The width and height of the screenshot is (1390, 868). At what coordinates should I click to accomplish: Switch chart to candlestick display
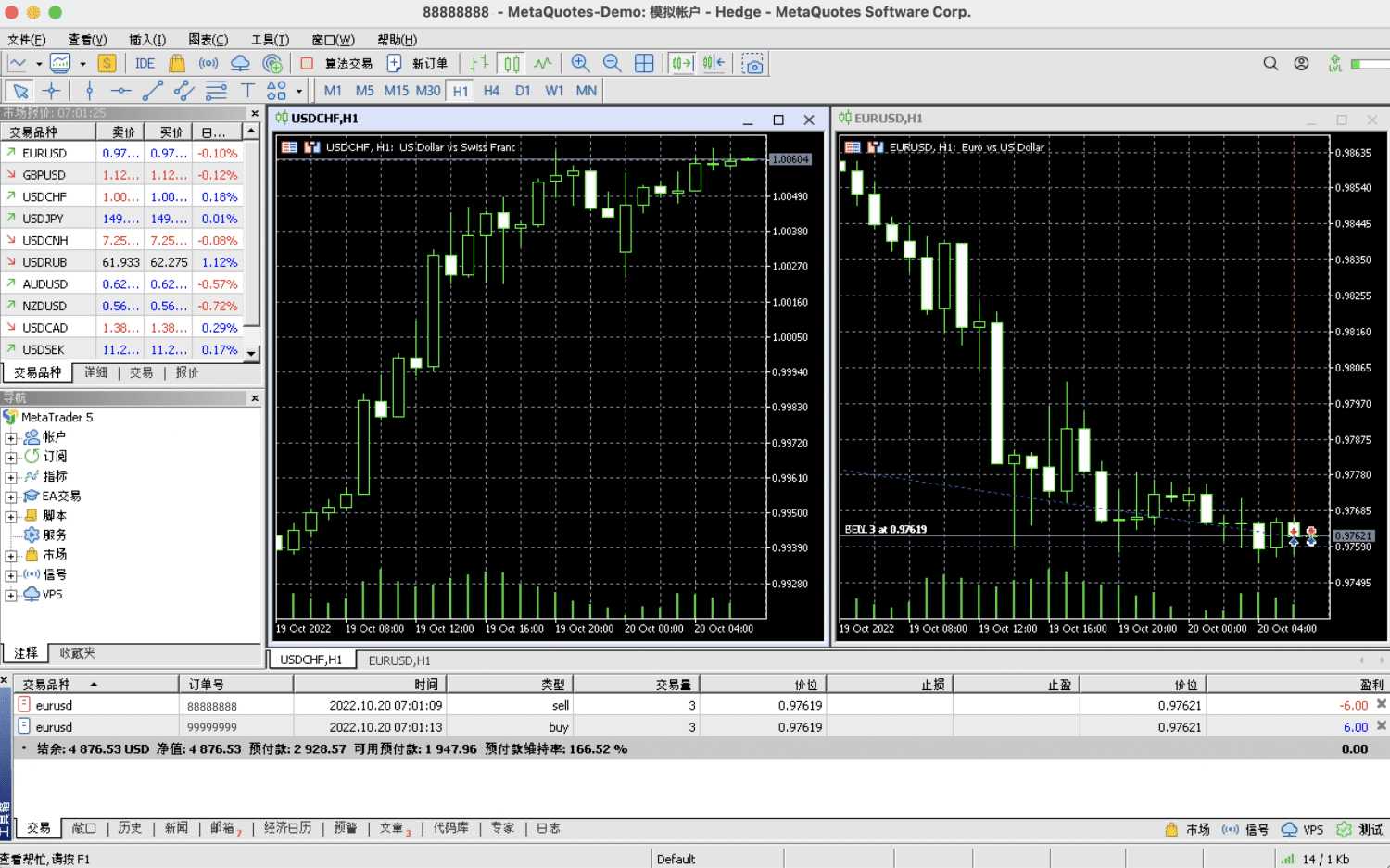pyautogui.click(x=512, y=64)
